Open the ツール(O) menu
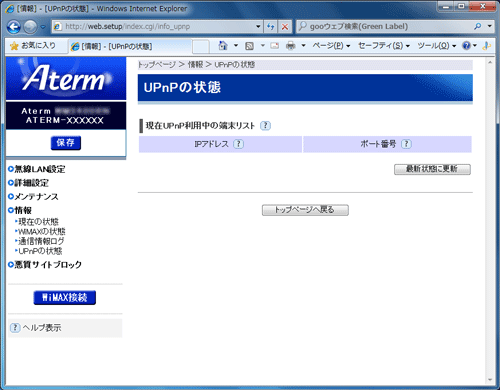This screenshot has width=500, height=390. point(437,46)
